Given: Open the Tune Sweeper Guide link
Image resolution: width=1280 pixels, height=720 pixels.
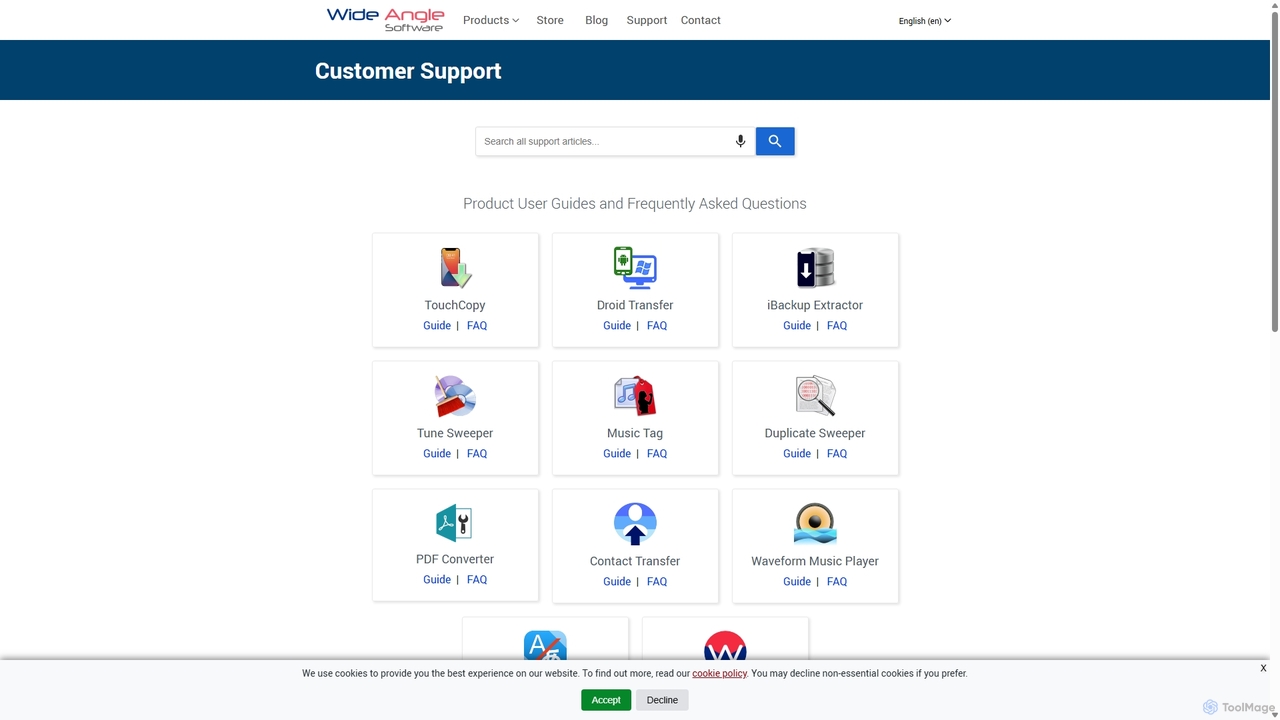Looking at the screenshot, I should 437,453.
